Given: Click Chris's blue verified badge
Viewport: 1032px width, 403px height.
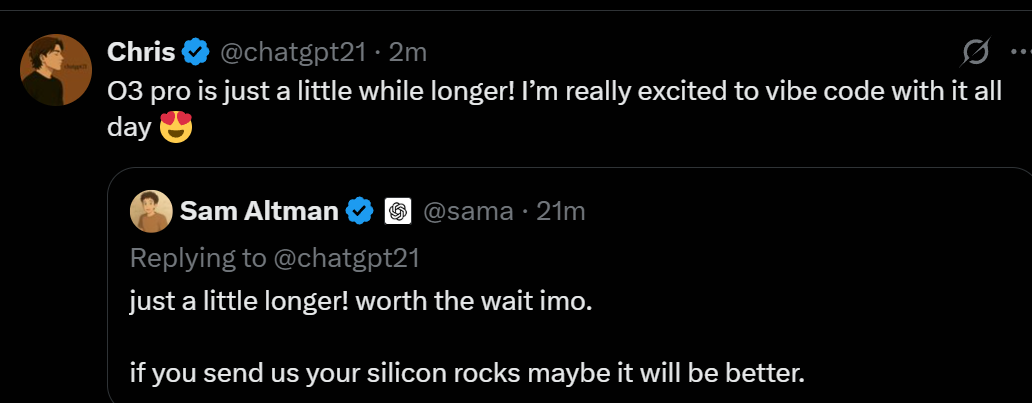Looking at the screenshot, I should coord(195,51).
